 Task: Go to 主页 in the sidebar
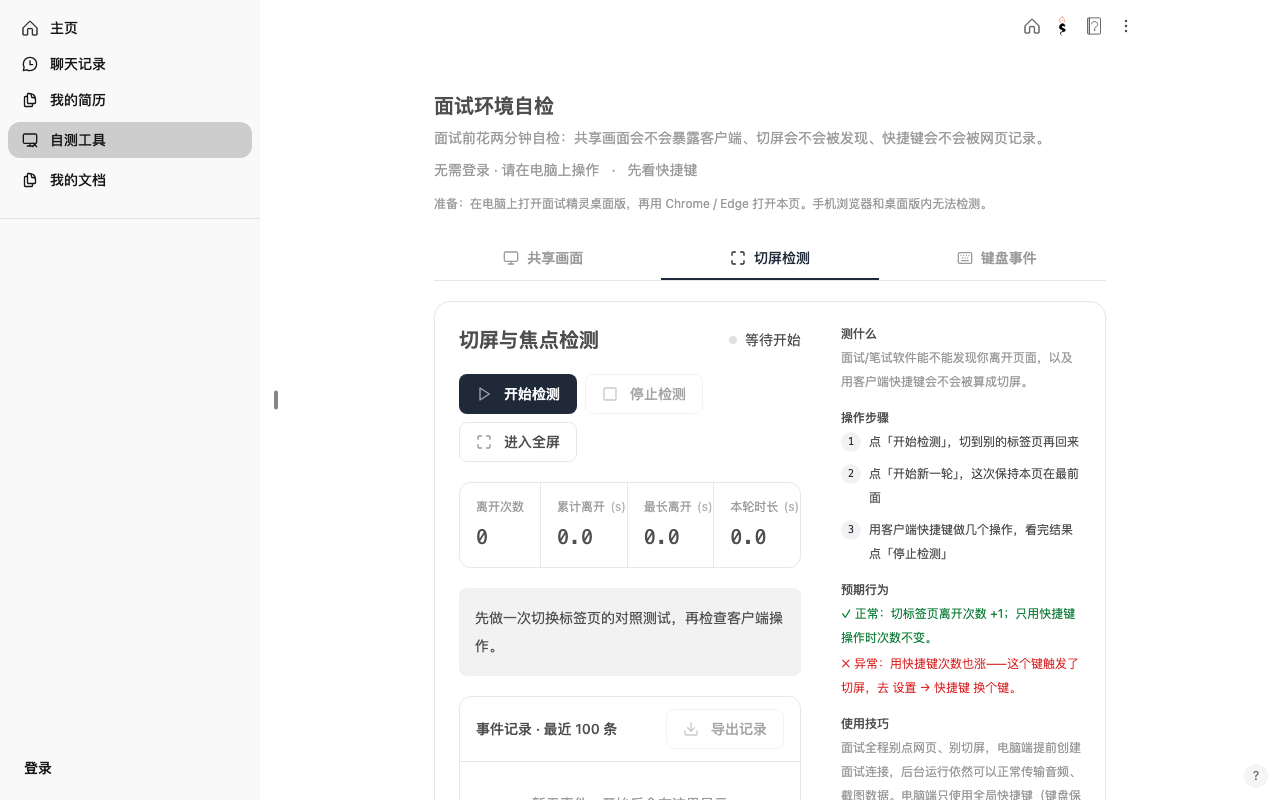pos(130,28)
